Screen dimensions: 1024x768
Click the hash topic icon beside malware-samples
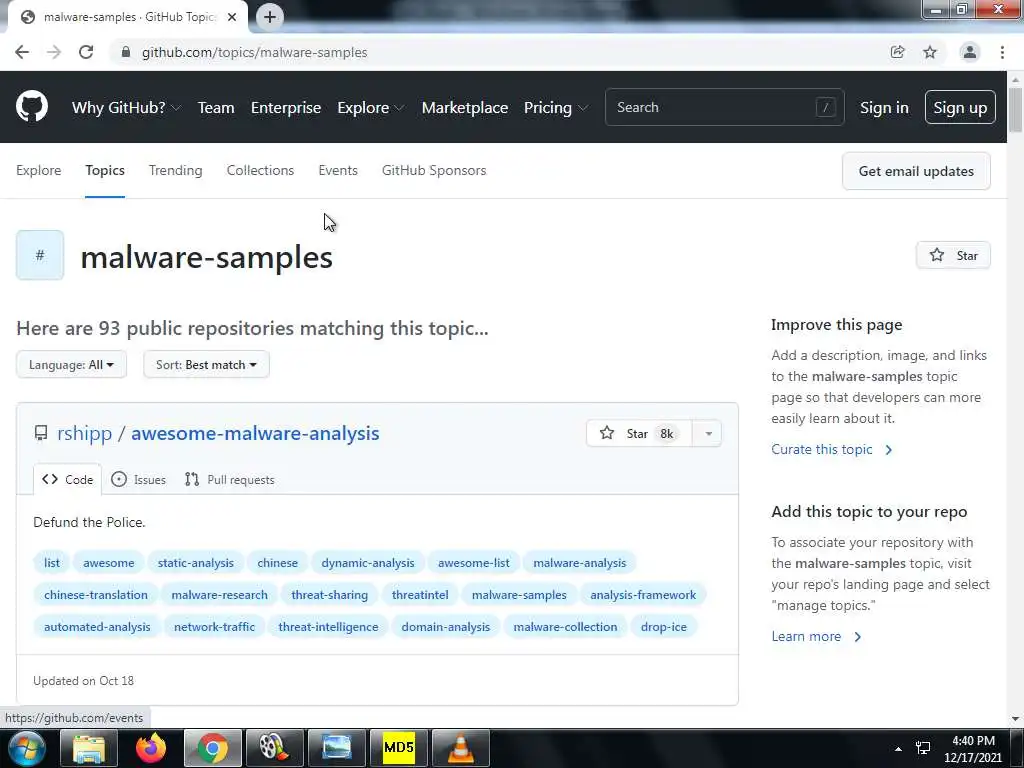(40, 255)
